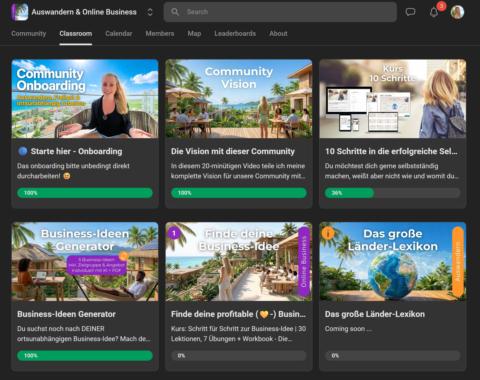Click the Finde deine profitable Business title
This screenshot has height=380, width=480.
point(238,314)
